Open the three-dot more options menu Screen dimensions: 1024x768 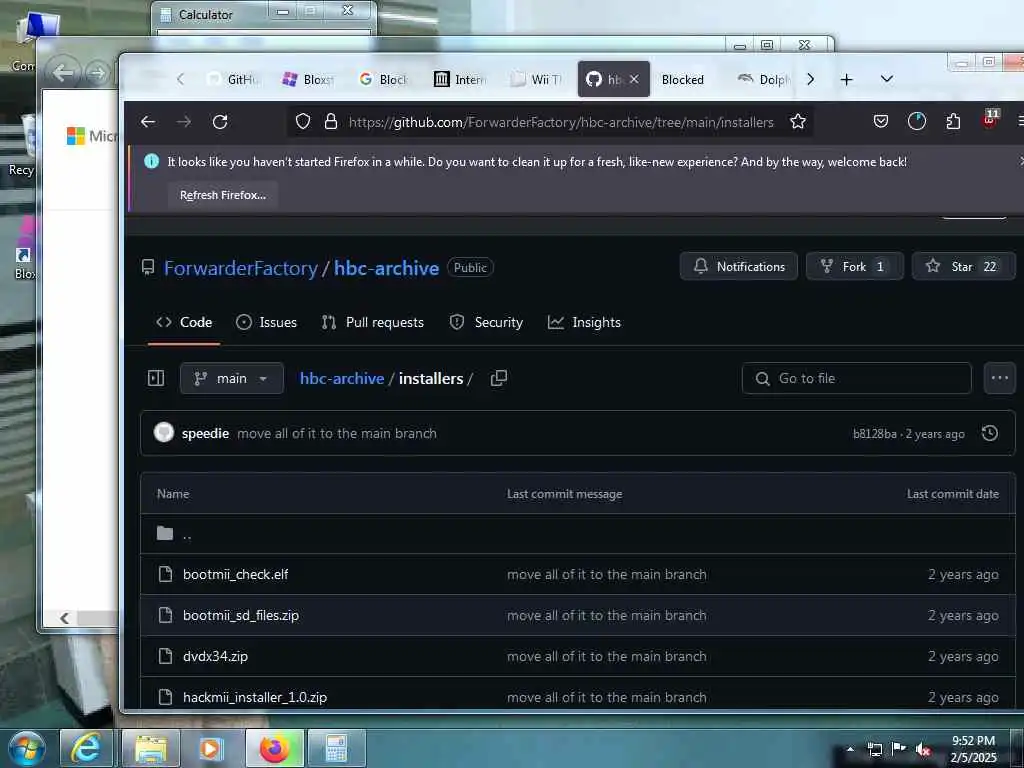tap(999, 378)
